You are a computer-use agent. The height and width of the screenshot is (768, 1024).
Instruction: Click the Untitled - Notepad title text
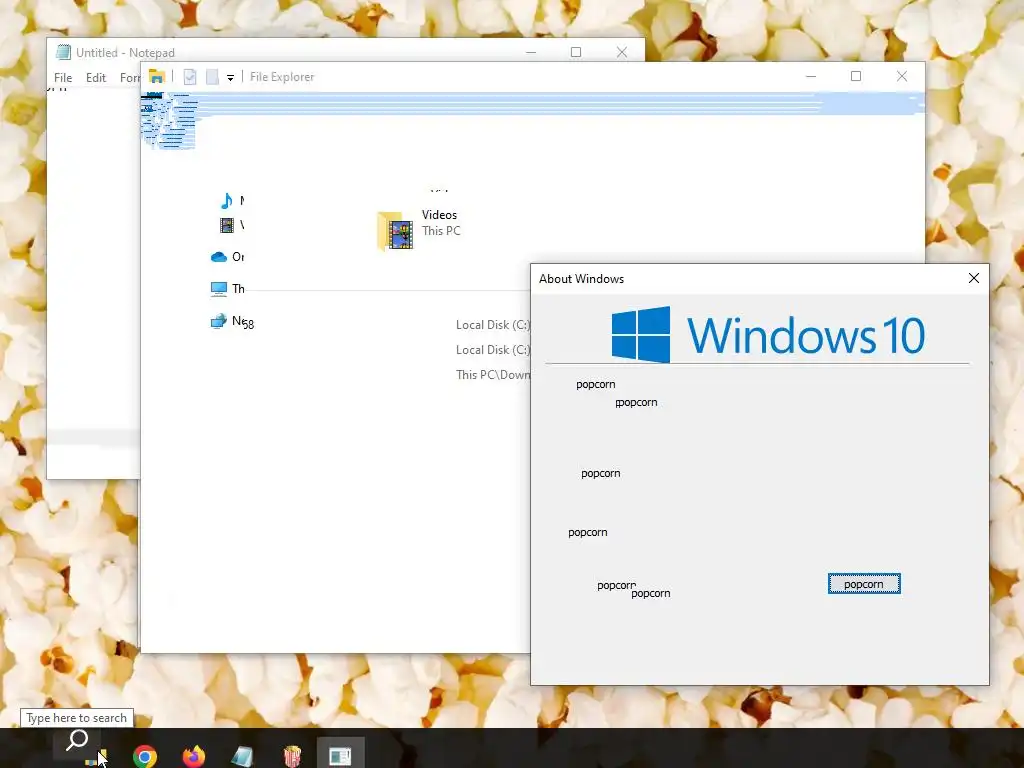tap(125, 53)
